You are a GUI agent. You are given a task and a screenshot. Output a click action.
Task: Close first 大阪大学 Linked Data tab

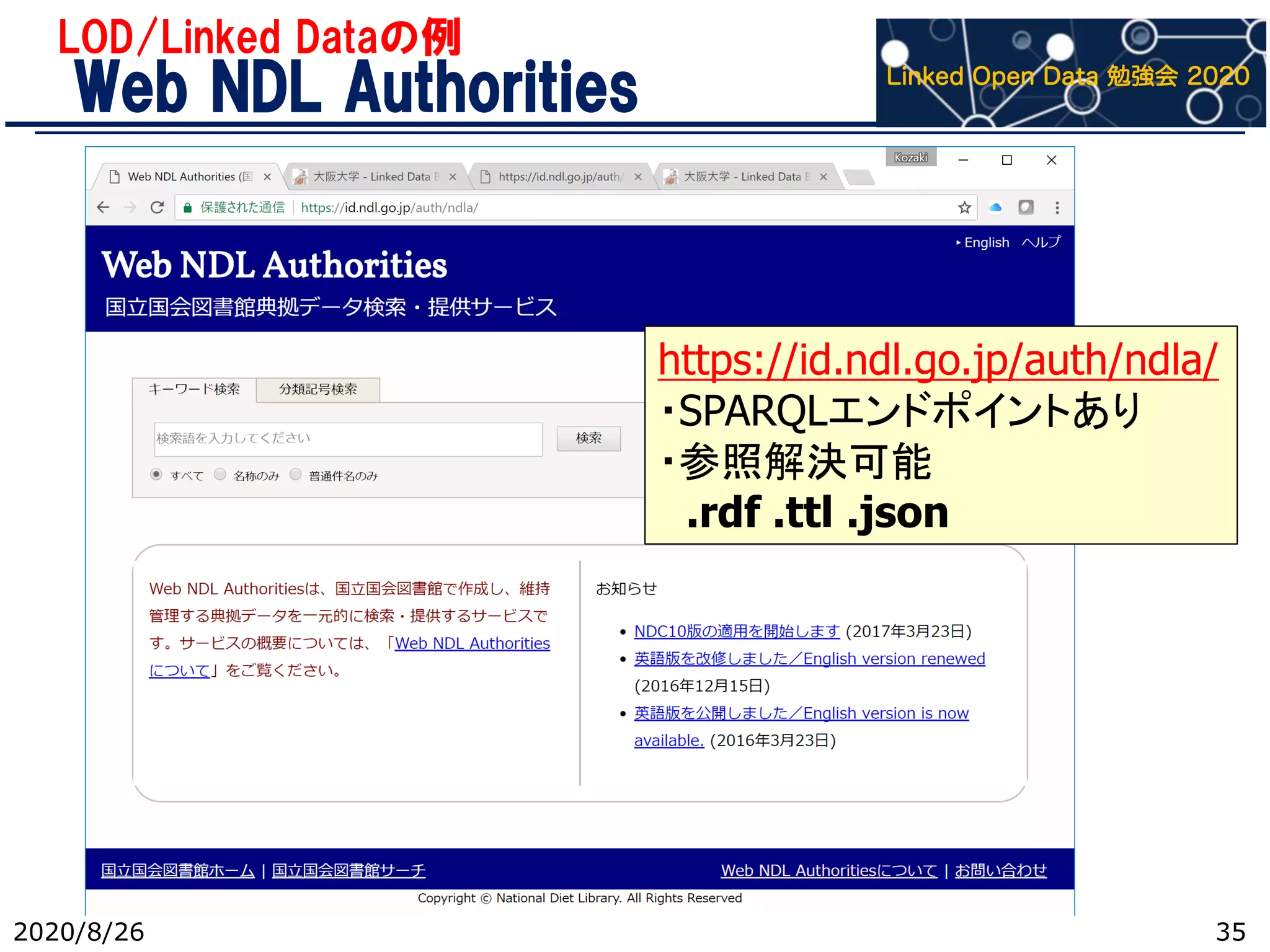pos(453,177)
